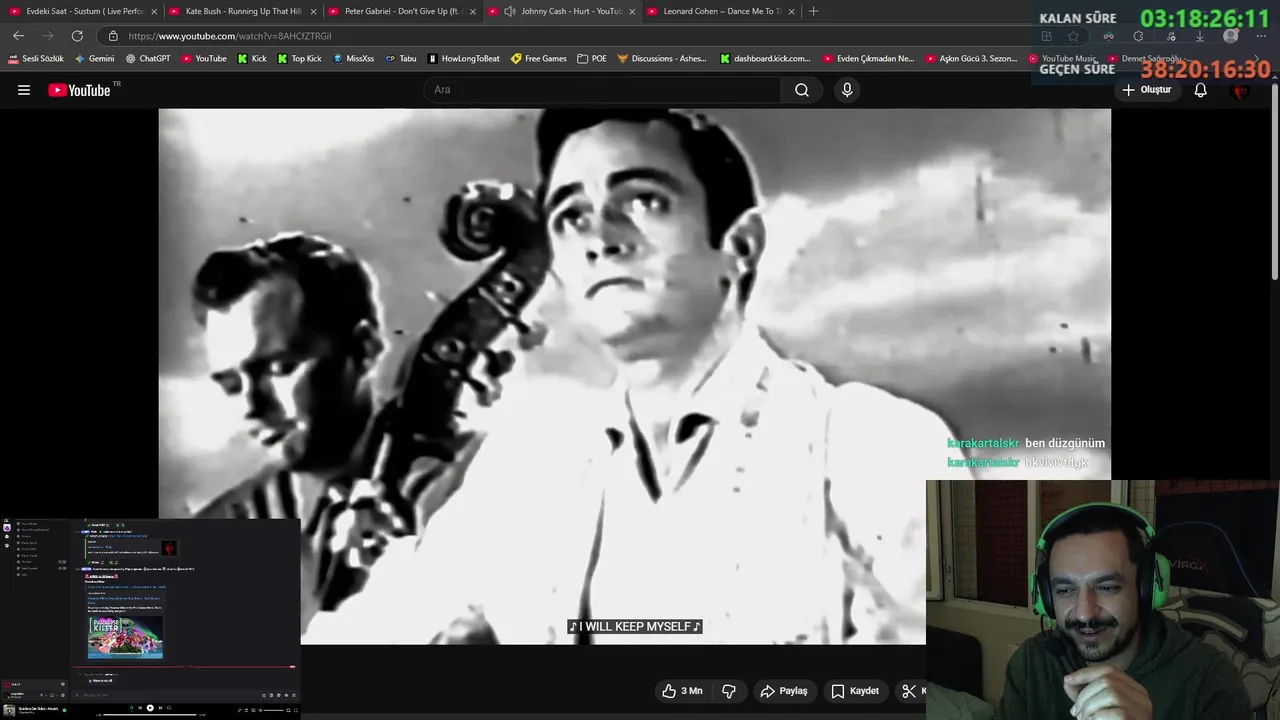Click the Johnny Cash video player

point(634,376)
